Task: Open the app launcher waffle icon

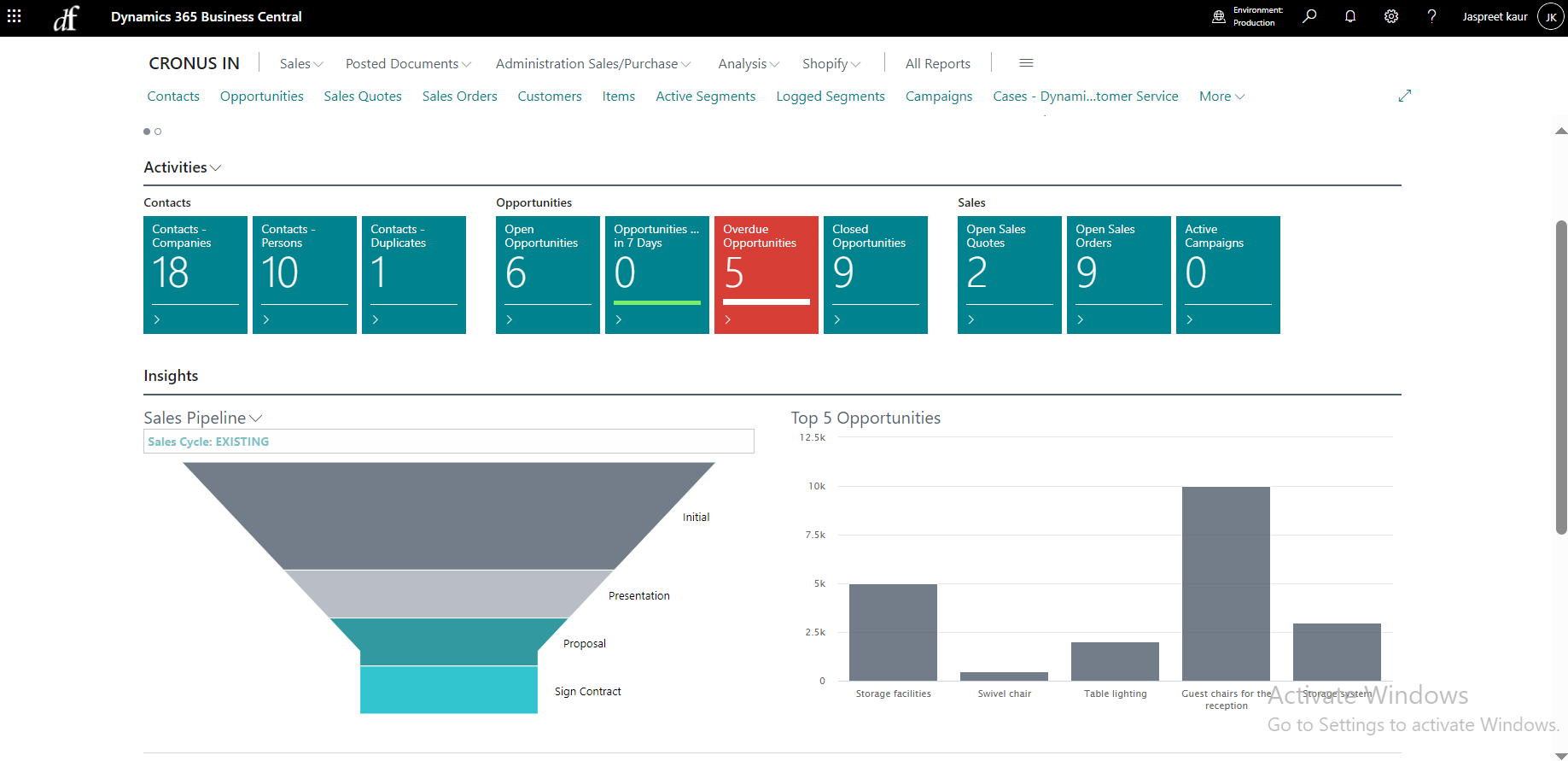Action: pyautogui.click(x=15, y=16)
